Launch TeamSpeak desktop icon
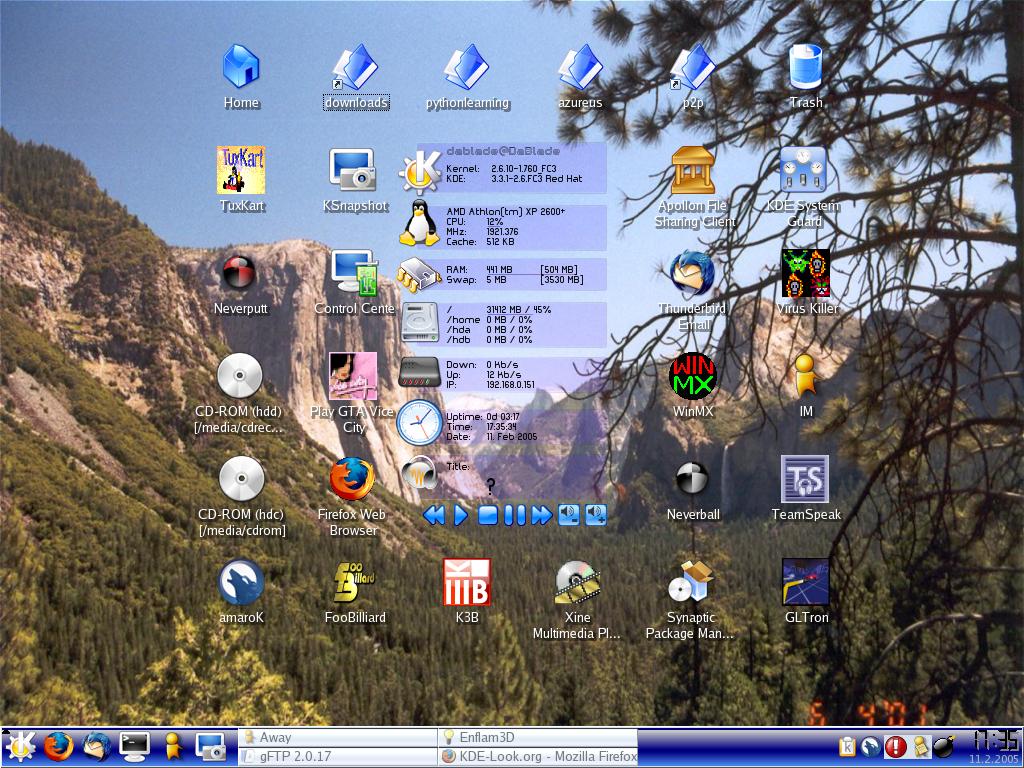1024x768 pixels. point(805,479)
